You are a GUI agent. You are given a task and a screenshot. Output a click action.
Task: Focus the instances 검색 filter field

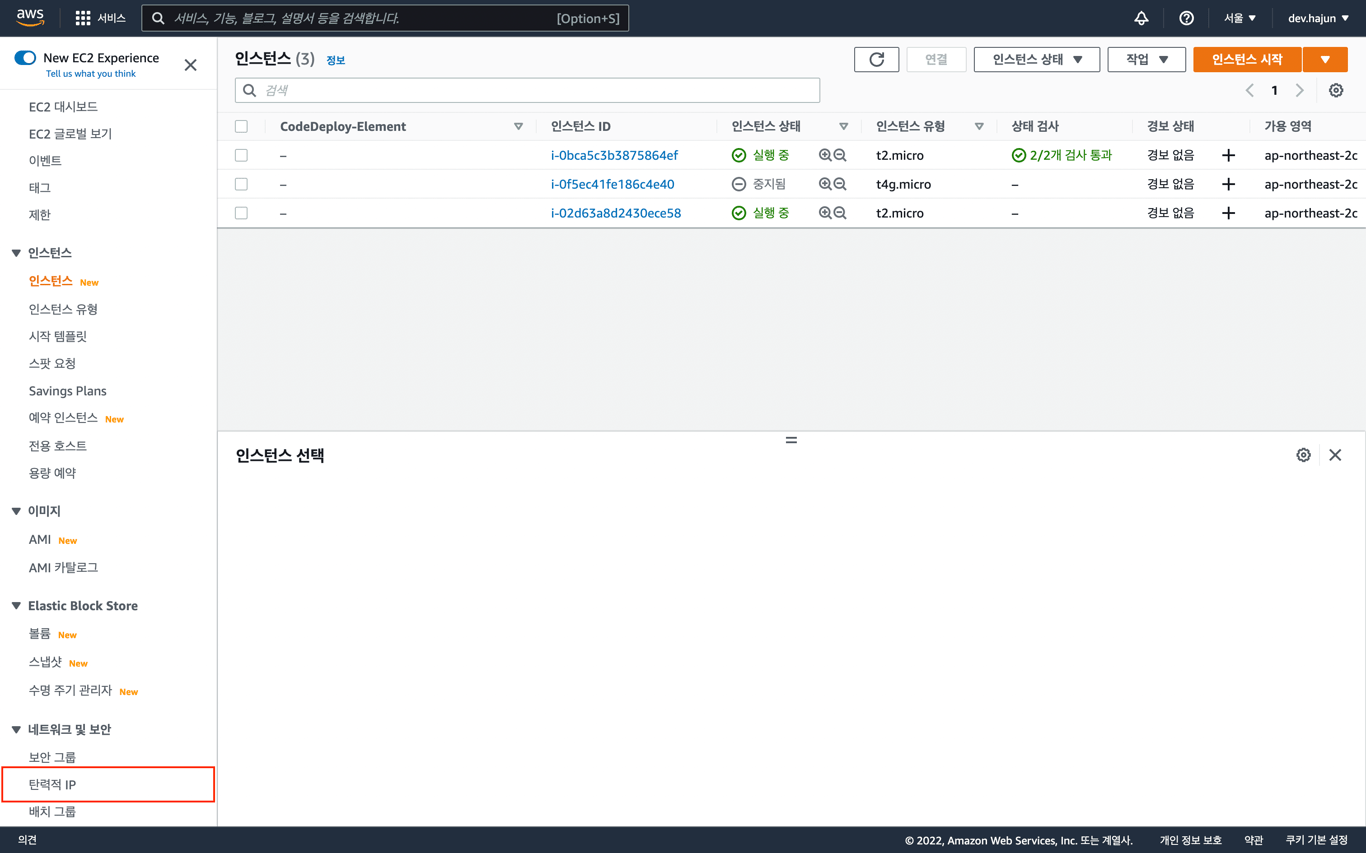(527, 90)
